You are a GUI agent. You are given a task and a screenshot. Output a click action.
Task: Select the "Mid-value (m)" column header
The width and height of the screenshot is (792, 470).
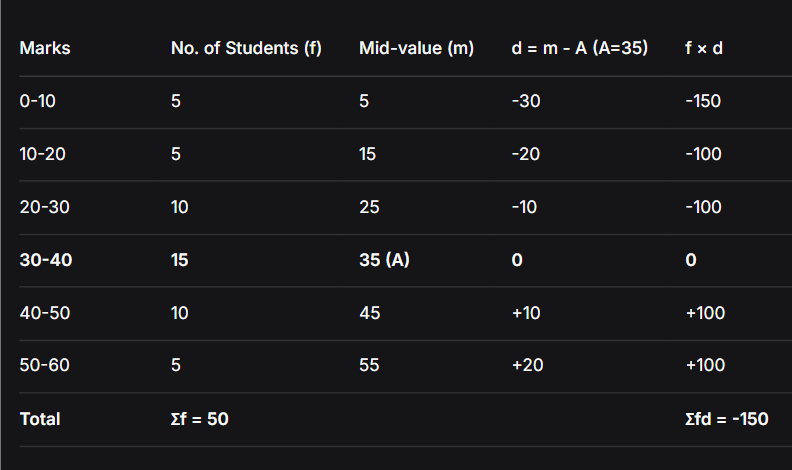tap(416, 49)
